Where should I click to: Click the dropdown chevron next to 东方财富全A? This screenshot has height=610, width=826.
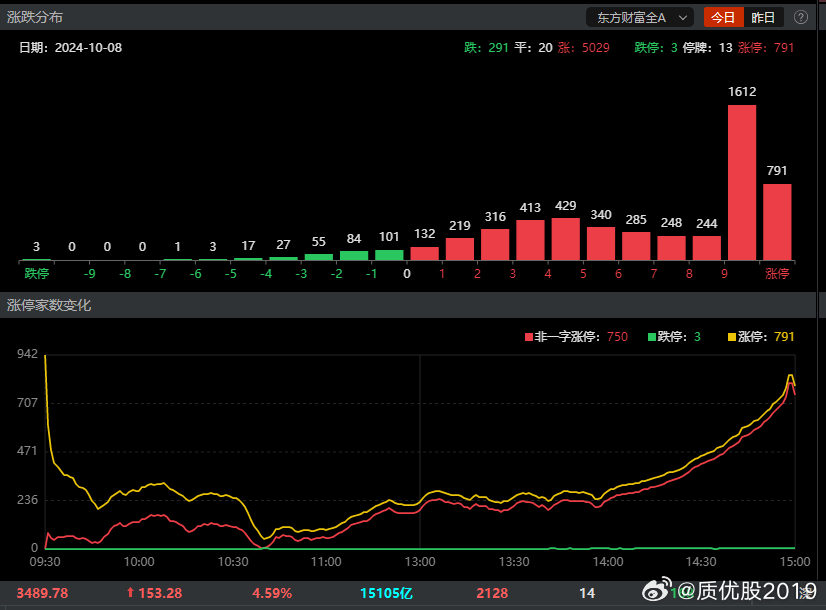(683, 17)
